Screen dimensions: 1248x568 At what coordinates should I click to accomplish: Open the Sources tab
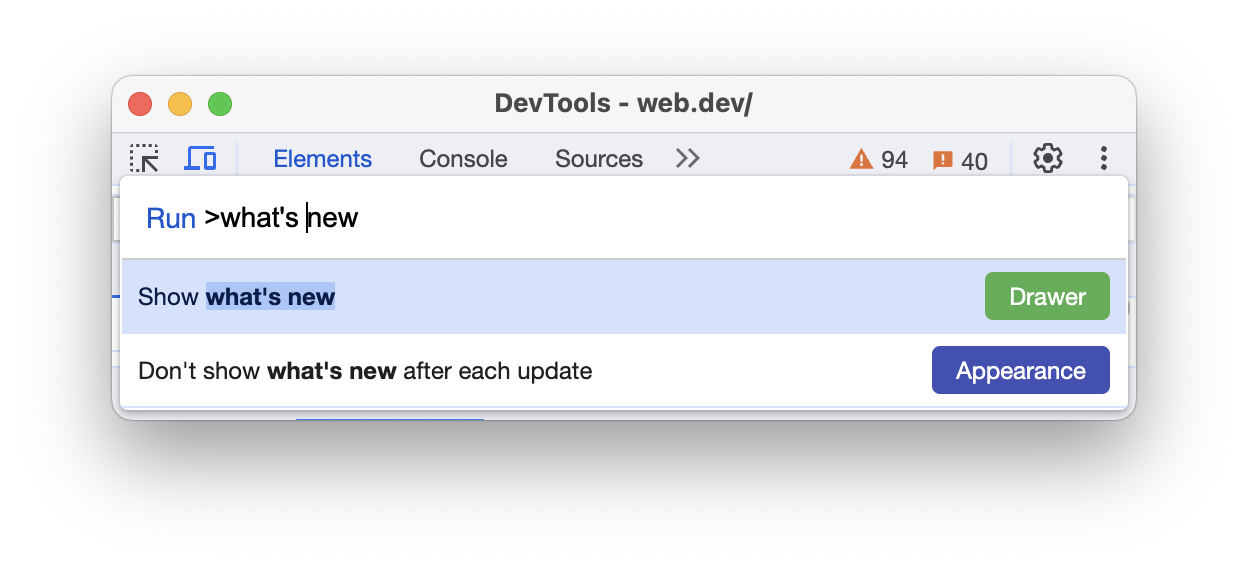click(598, 159)
